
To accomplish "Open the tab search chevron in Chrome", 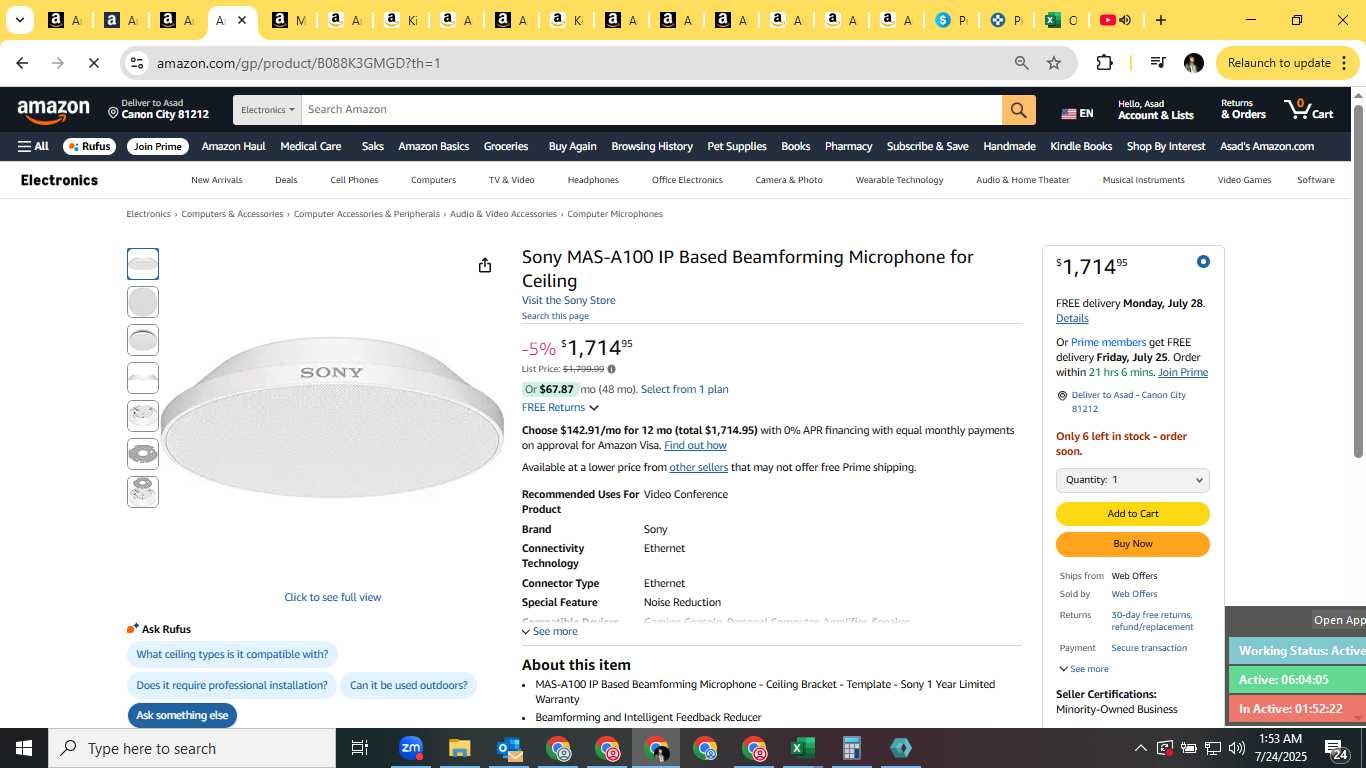I will coord(19,20).
